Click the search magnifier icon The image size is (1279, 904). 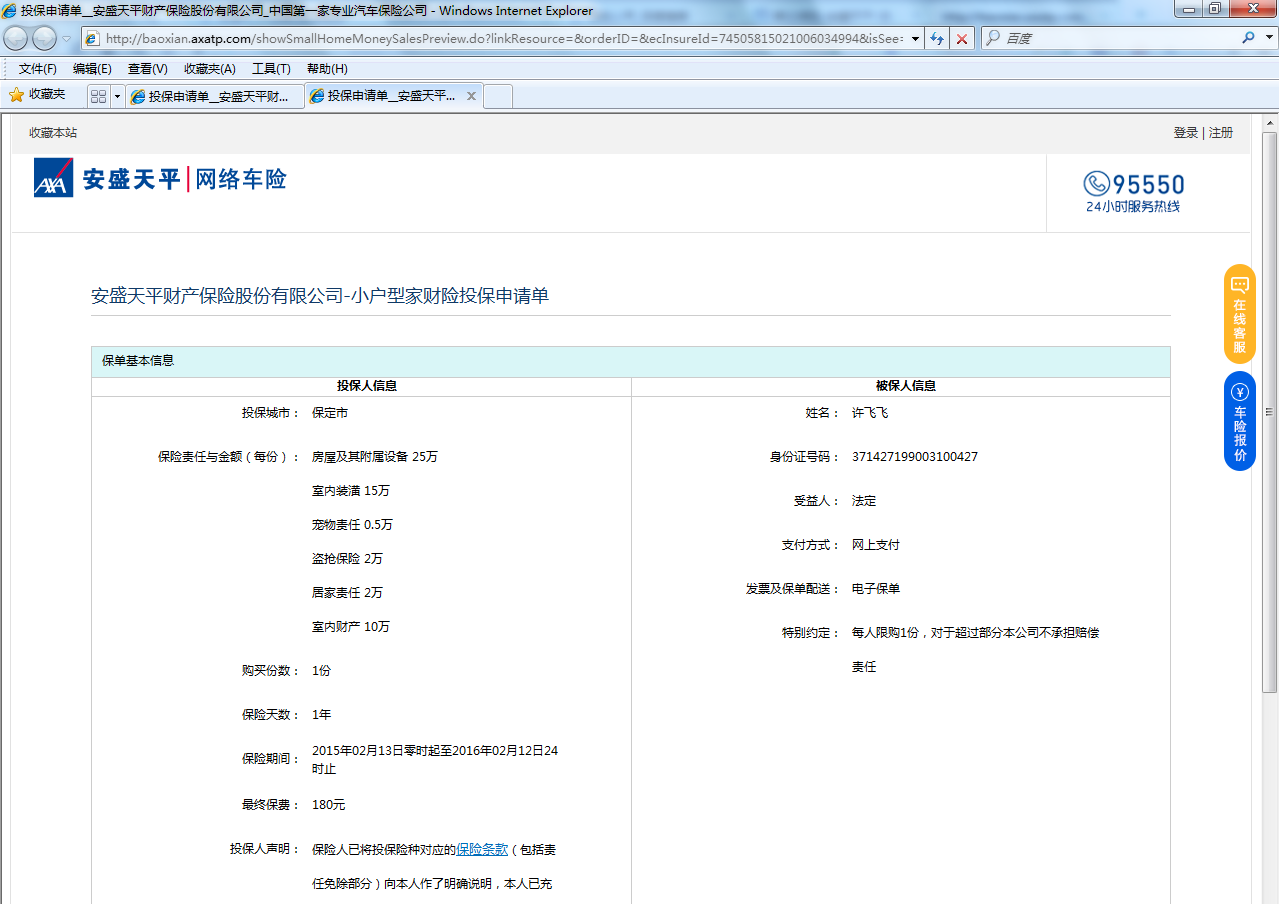(x=1248, y=38)
